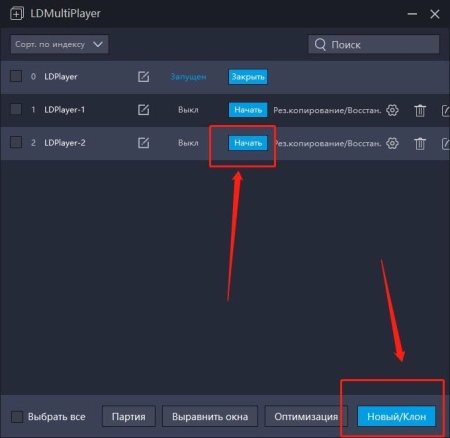Delete LDPlayer-1 with the trash icon
Screen dimensions: 450x438
click(420, 110)
